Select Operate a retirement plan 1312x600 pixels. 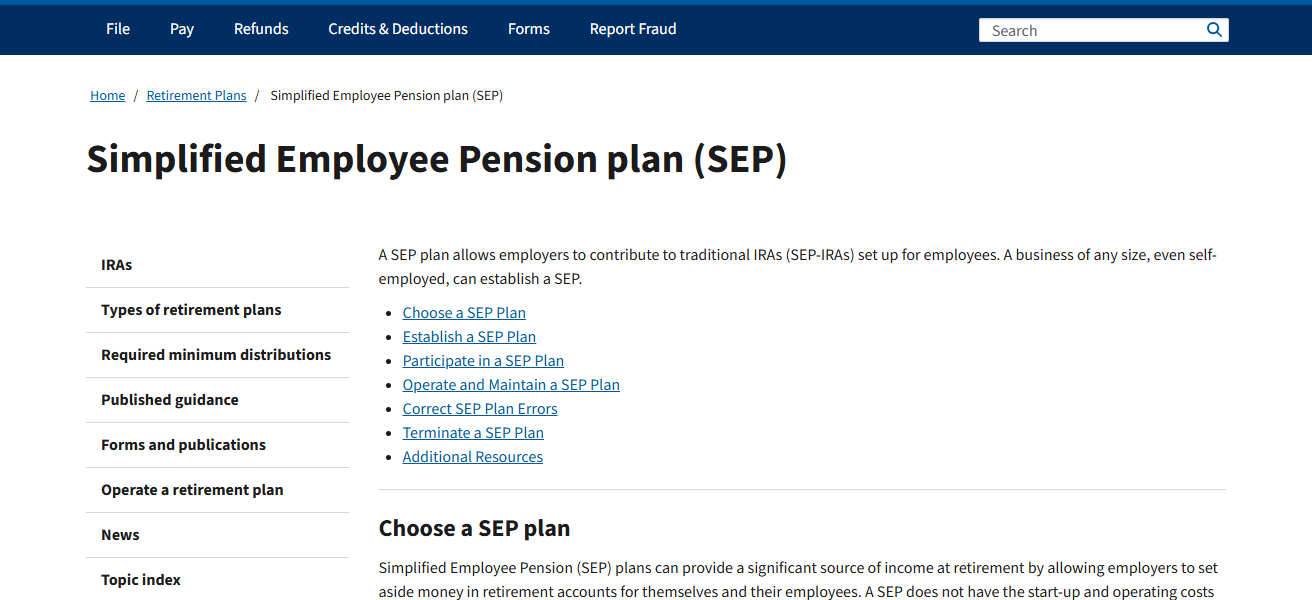pos(192,489)
